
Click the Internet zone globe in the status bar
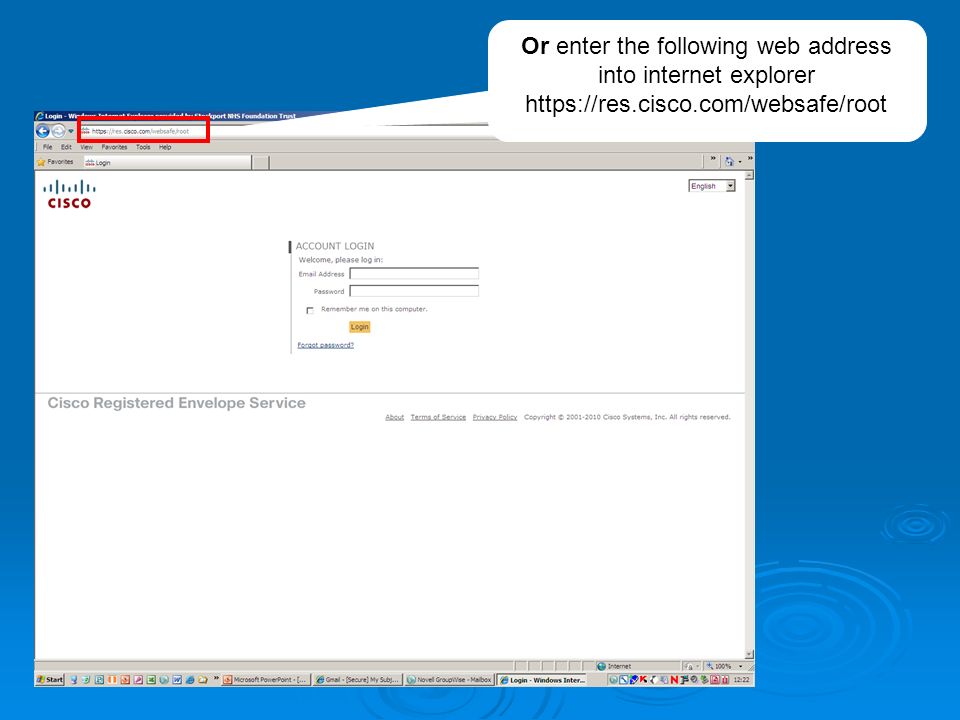(x=601, y=666)
